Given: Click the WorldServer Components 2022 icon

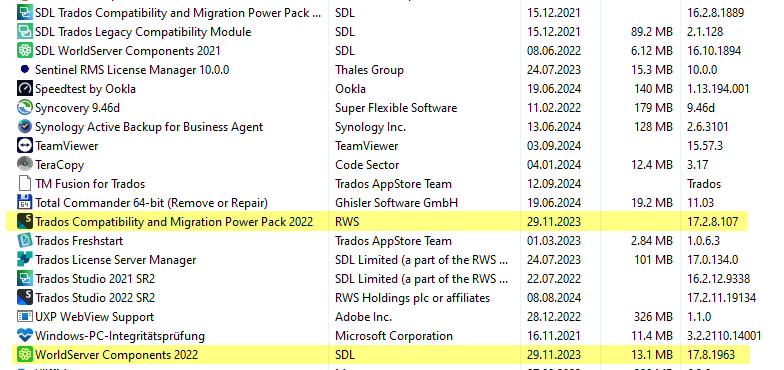Looking at the screenshot, I should coord(24,354).
